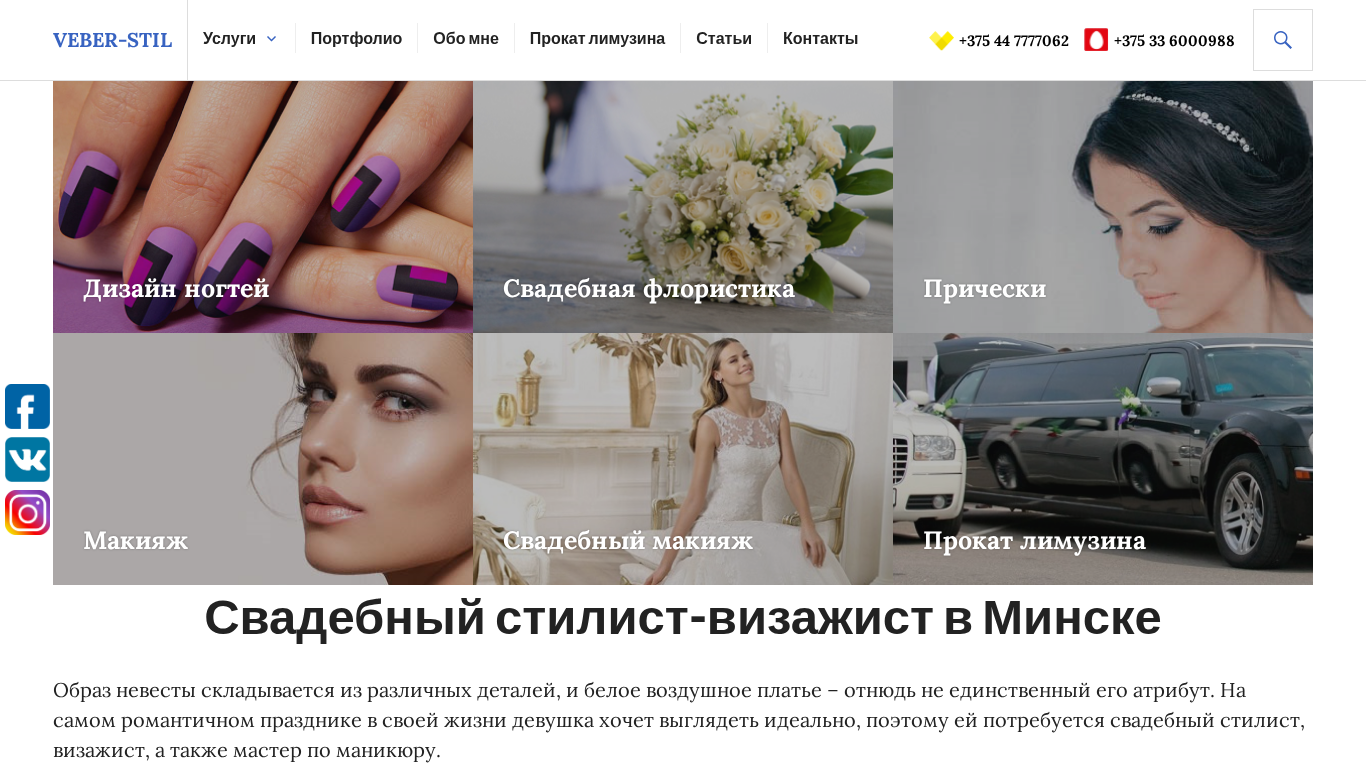Open the Instagram social icon

[x=27, y=513]
